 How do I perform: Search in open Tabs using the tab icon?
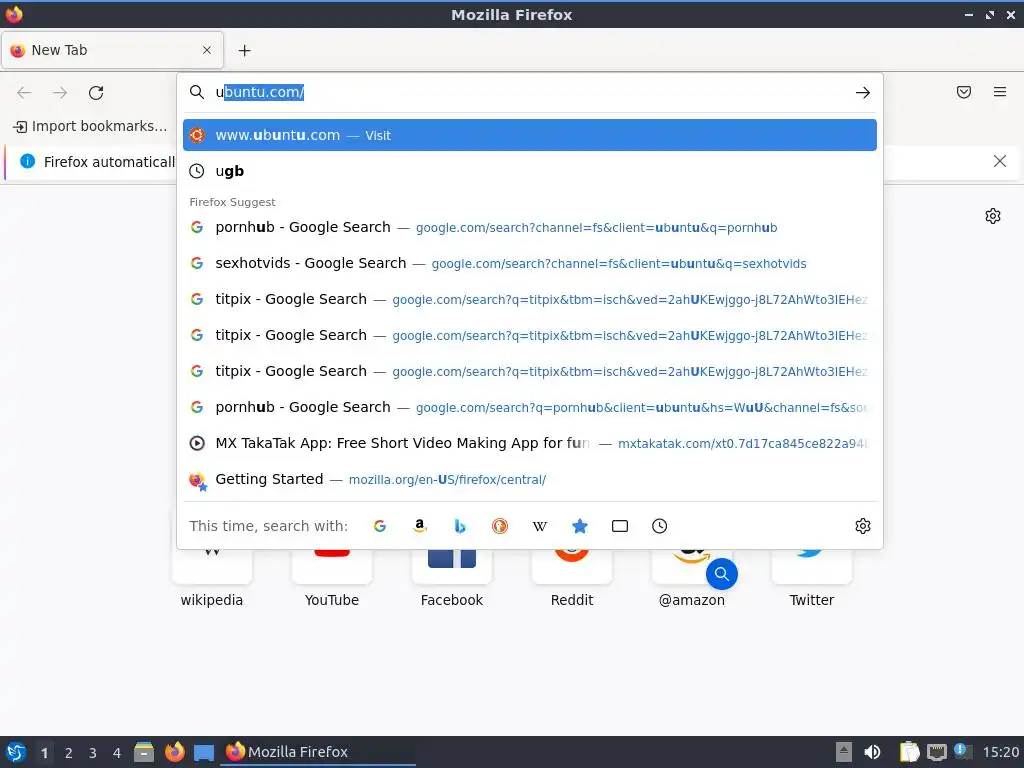[x=620, y=526]
